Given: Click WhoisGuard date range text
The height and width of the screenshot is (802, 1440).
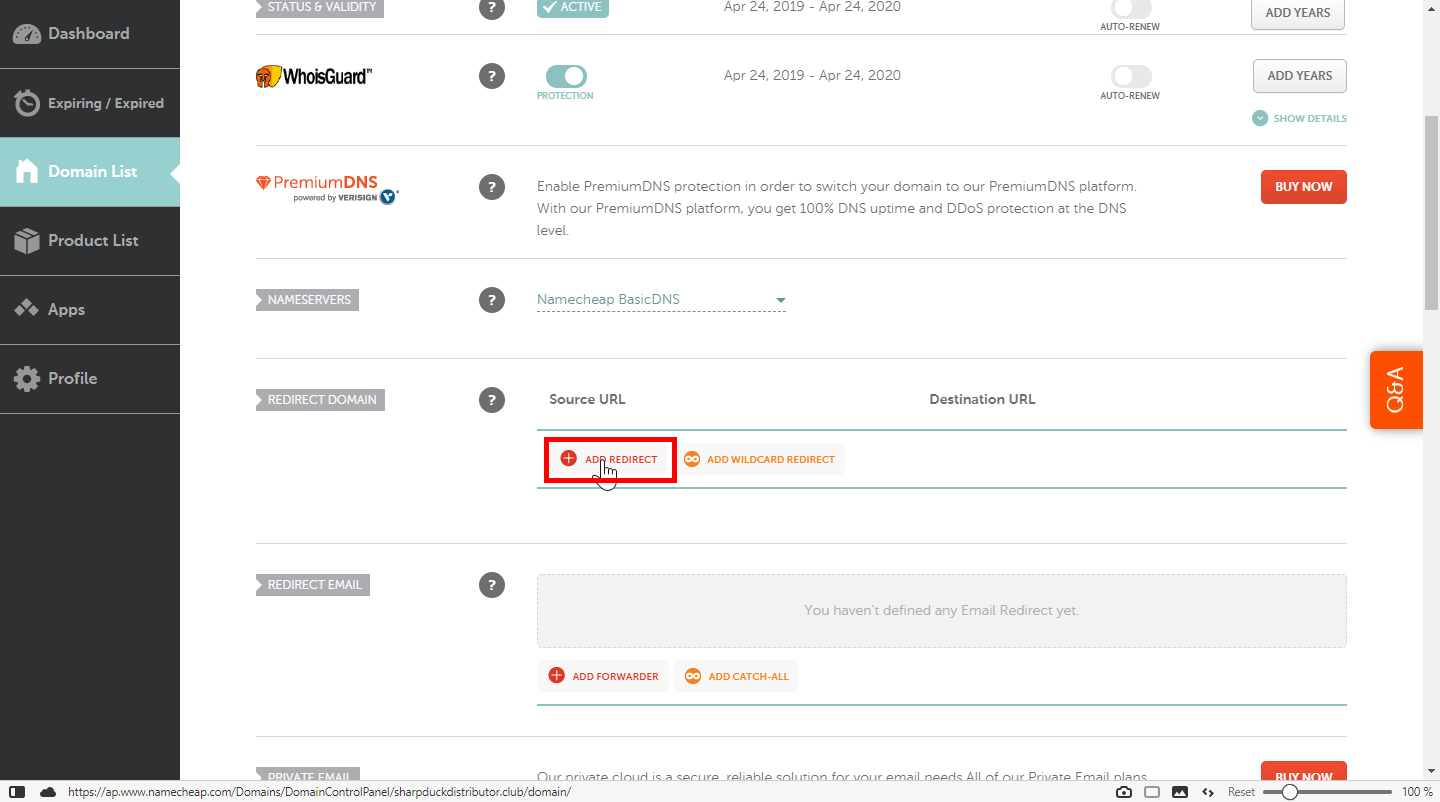Looking at the screenshot, I should [x=812, y=75].
